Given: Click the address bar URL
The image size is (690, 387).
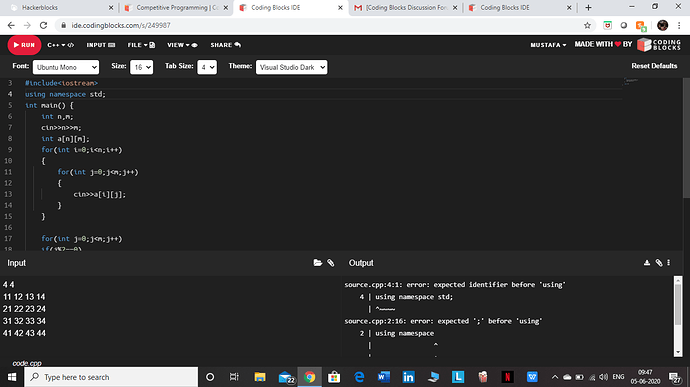Looking at the screenshot, I should point(121,26).
